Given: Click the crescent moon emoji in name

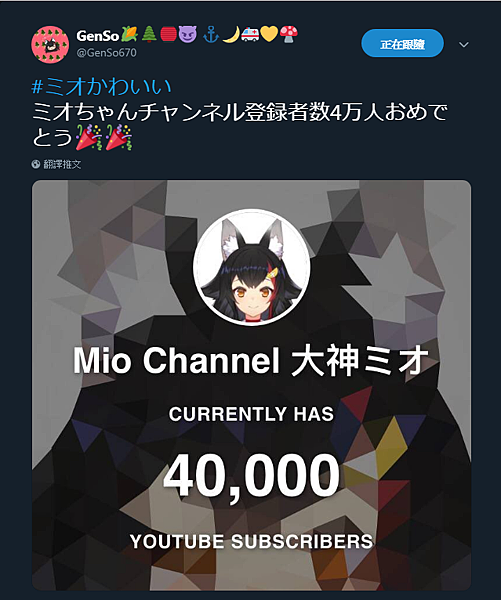Looking at the screenshot, I should click(231, 35).
